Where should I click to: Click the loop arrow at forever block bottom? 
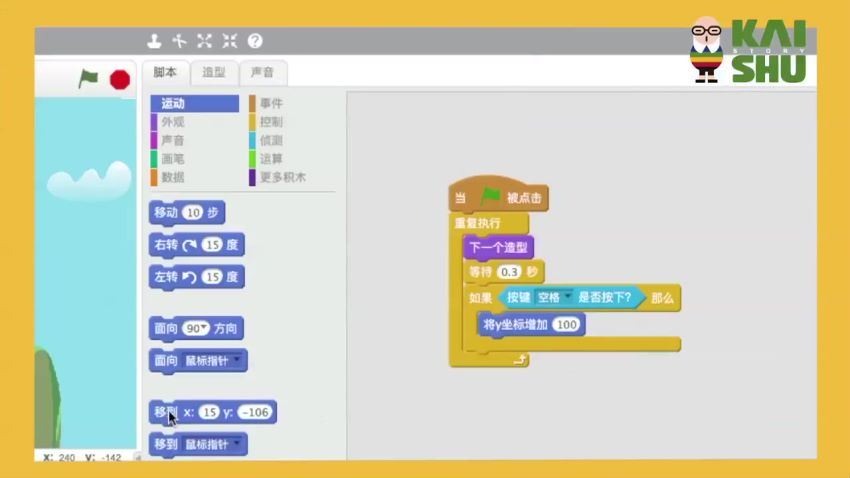[520, 359]
